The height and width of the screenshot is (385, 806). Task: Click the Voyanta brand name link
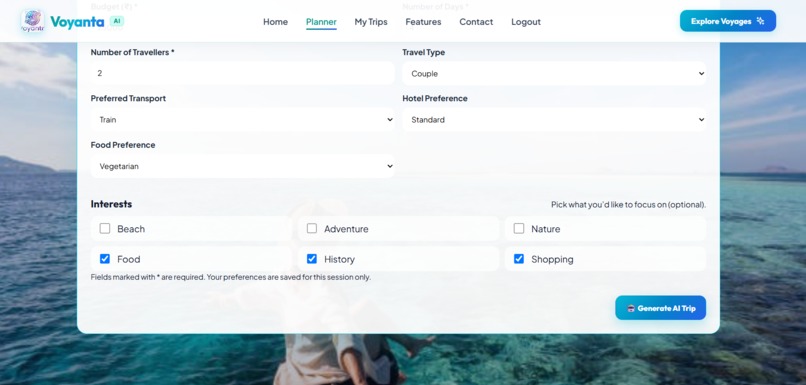(x=77, y=22)
